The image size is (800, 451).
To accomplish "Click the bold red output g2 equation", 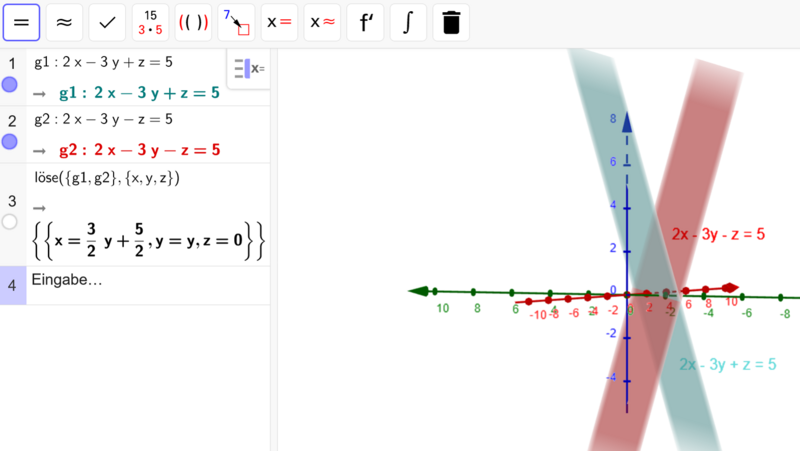I will tap(140, 150).
